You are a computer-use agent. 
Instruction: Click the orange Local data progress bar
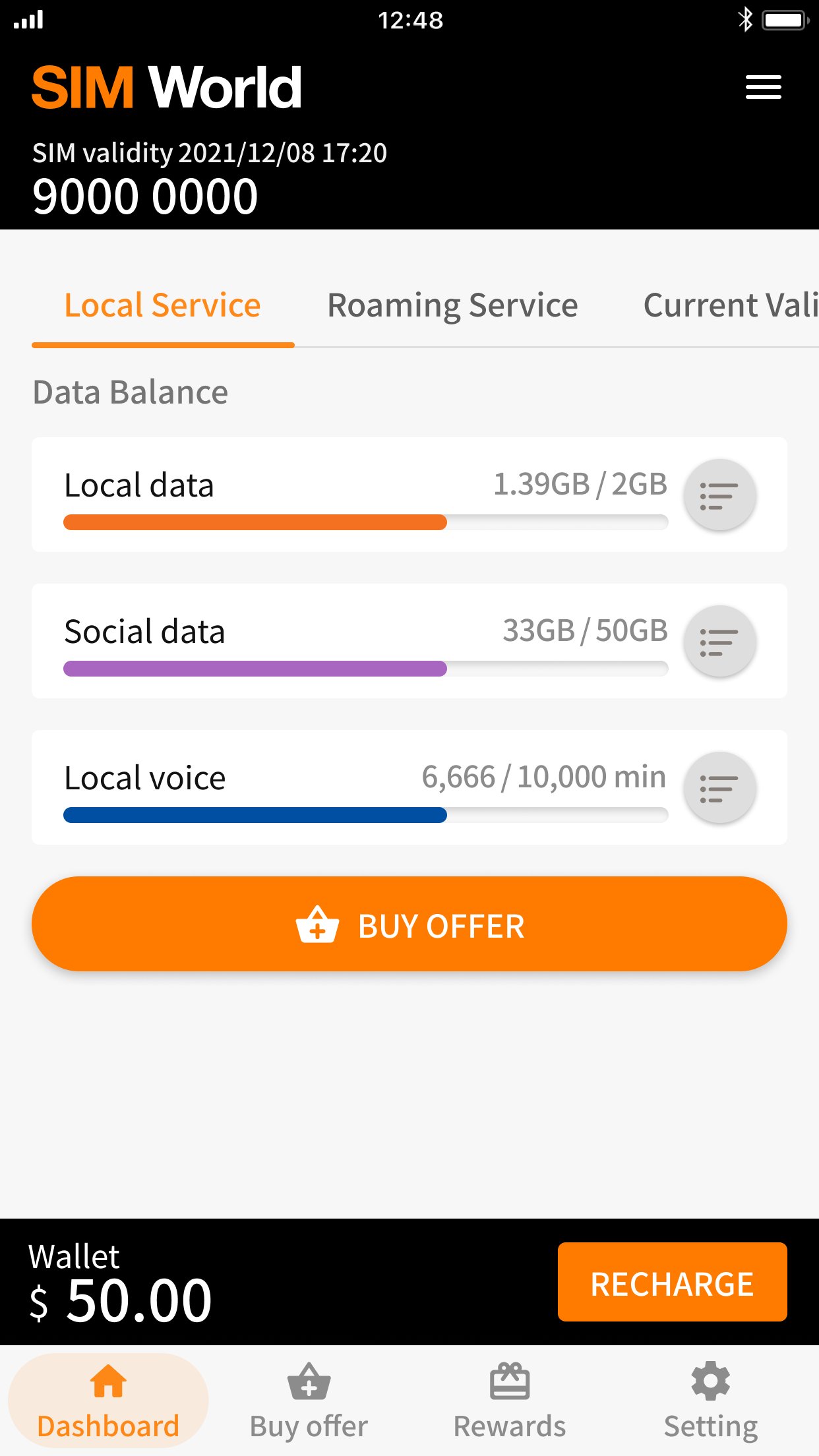click(255, 522)
